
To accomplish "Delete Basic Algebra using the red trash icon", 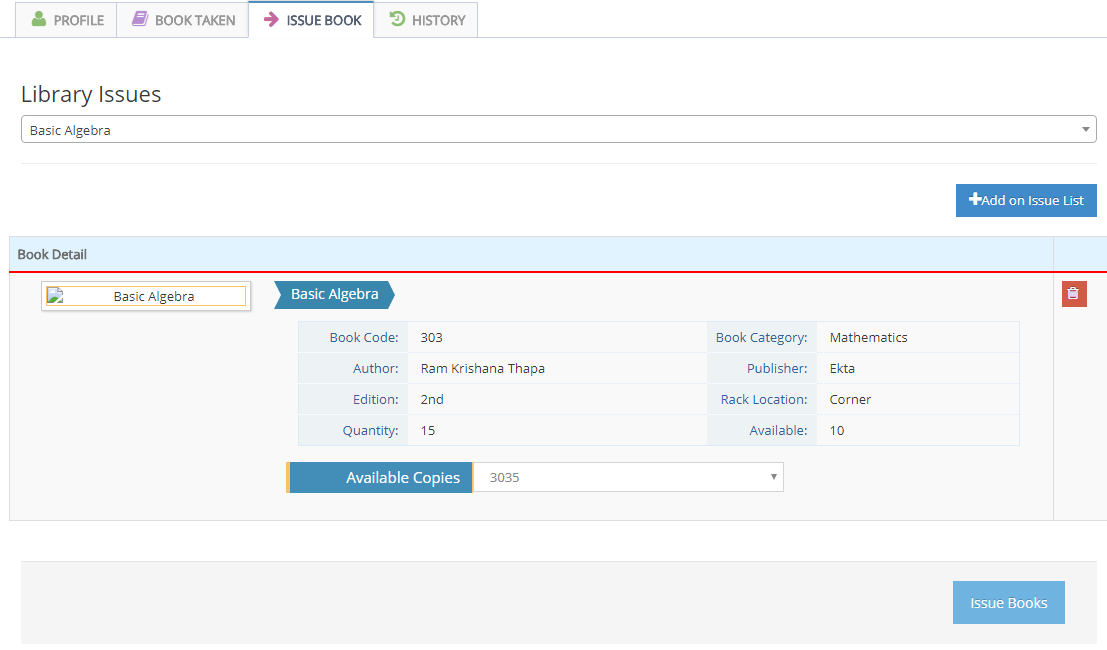I will (1073, 294).
